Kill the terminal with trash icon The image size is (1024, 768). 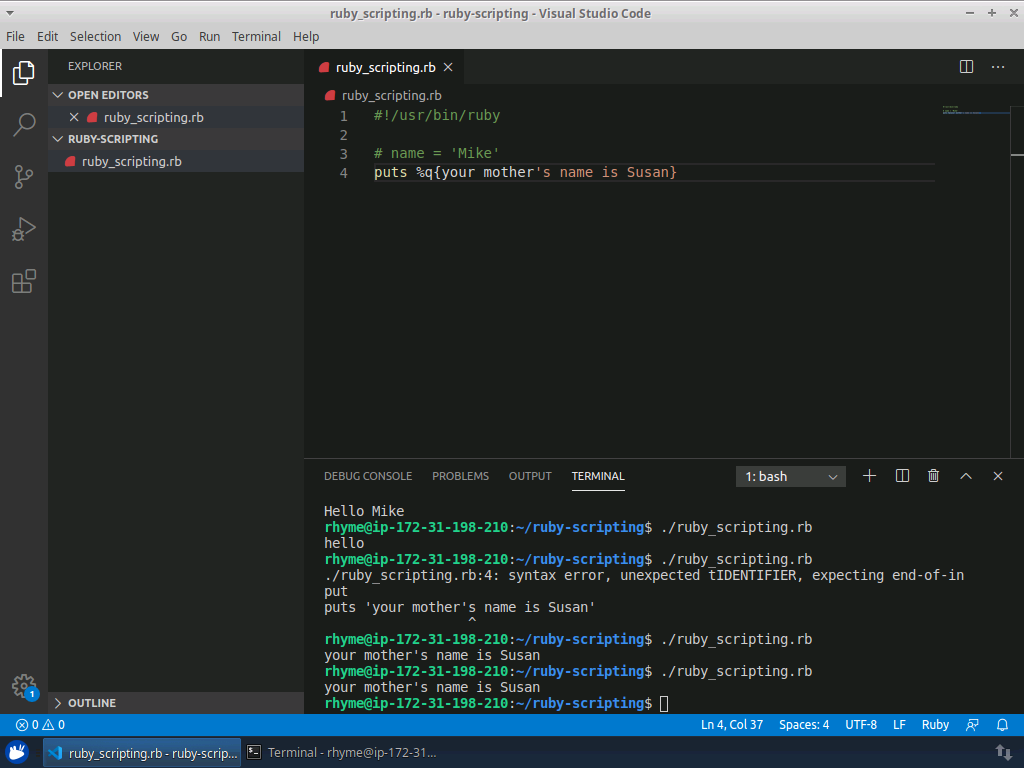click(933, 476)
